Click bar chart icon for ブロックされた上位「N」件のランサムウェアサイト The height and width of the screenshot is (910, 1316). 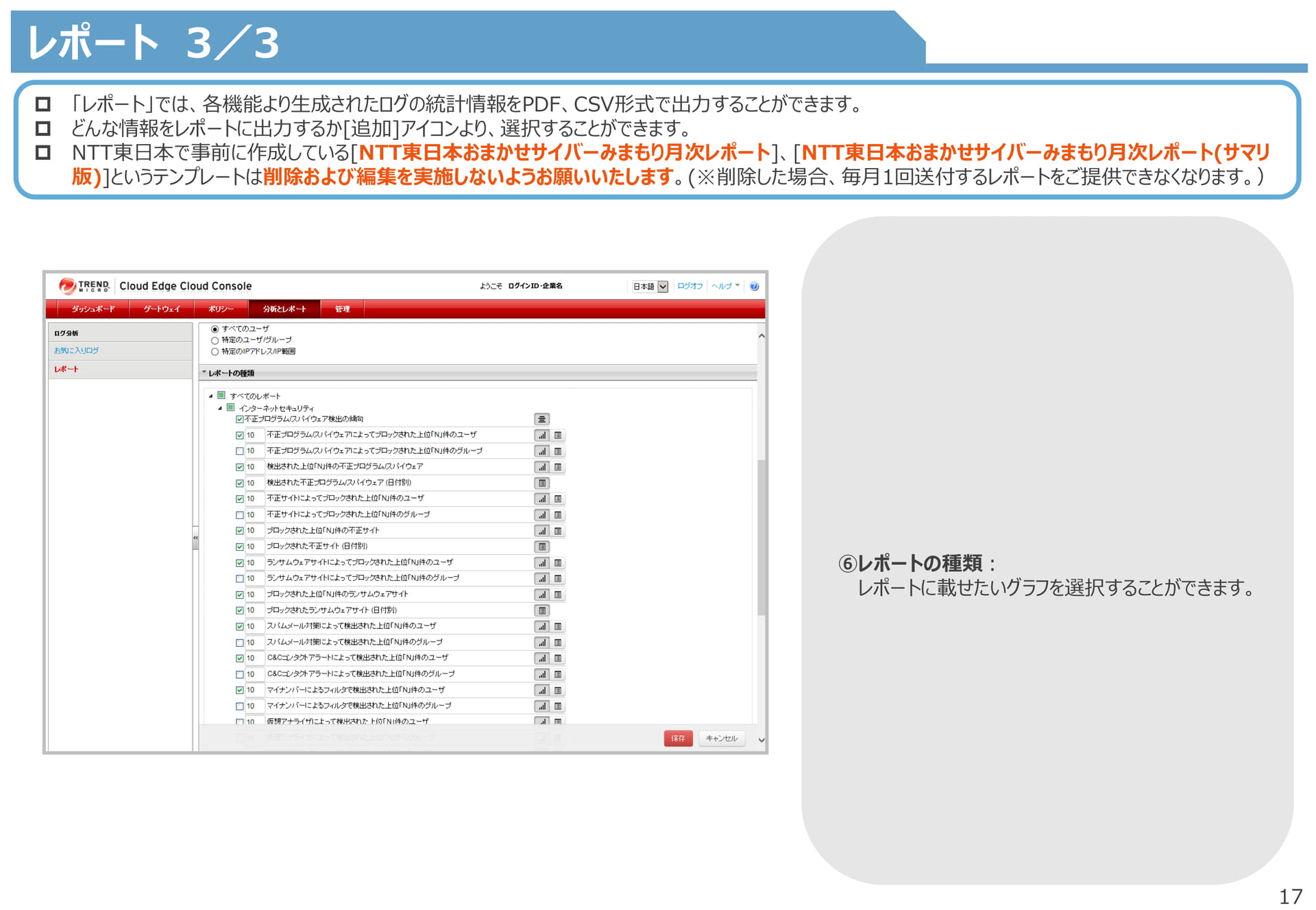(x=541, y=595)
